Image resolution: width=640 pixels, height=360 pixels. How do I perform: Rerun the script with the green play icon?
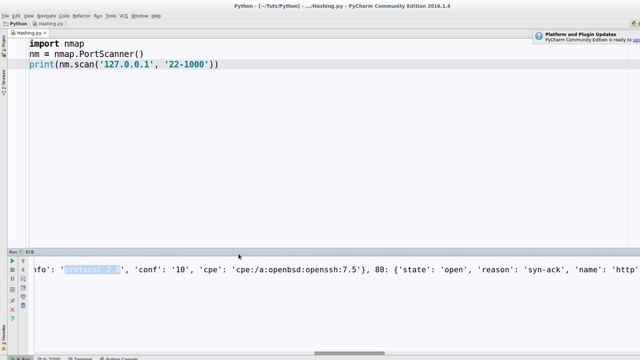[12, 261]
